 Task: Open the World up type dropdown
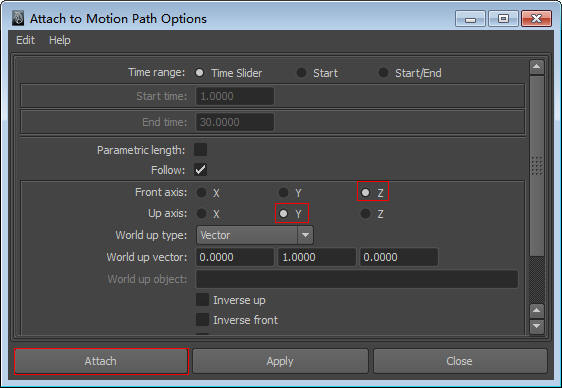click(255, 235)
